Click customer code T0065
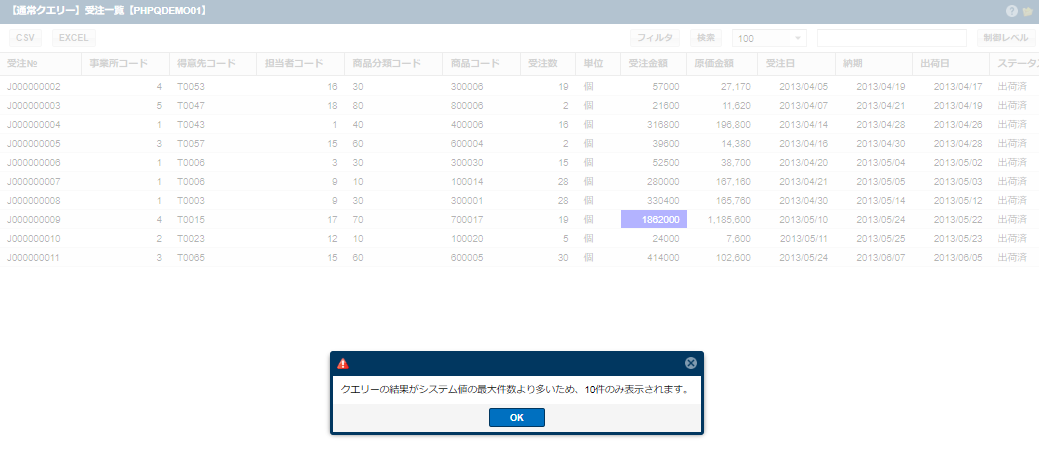 (x=191, y=258)
